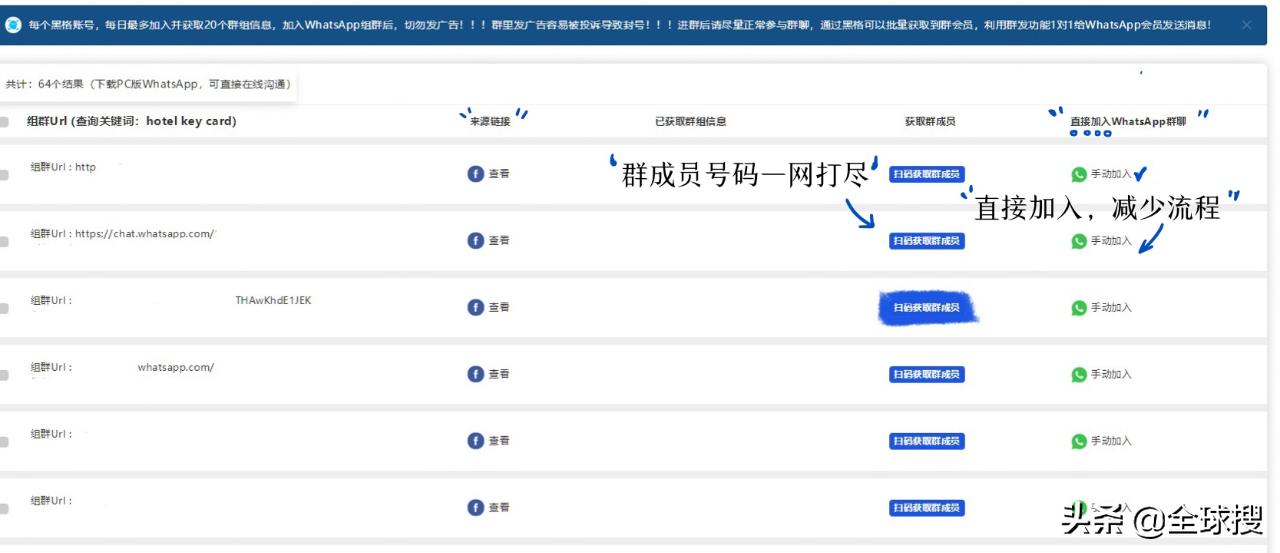Click the '组群Url (查询关键词: hotel key card)' column header

(x=131, y=121)
